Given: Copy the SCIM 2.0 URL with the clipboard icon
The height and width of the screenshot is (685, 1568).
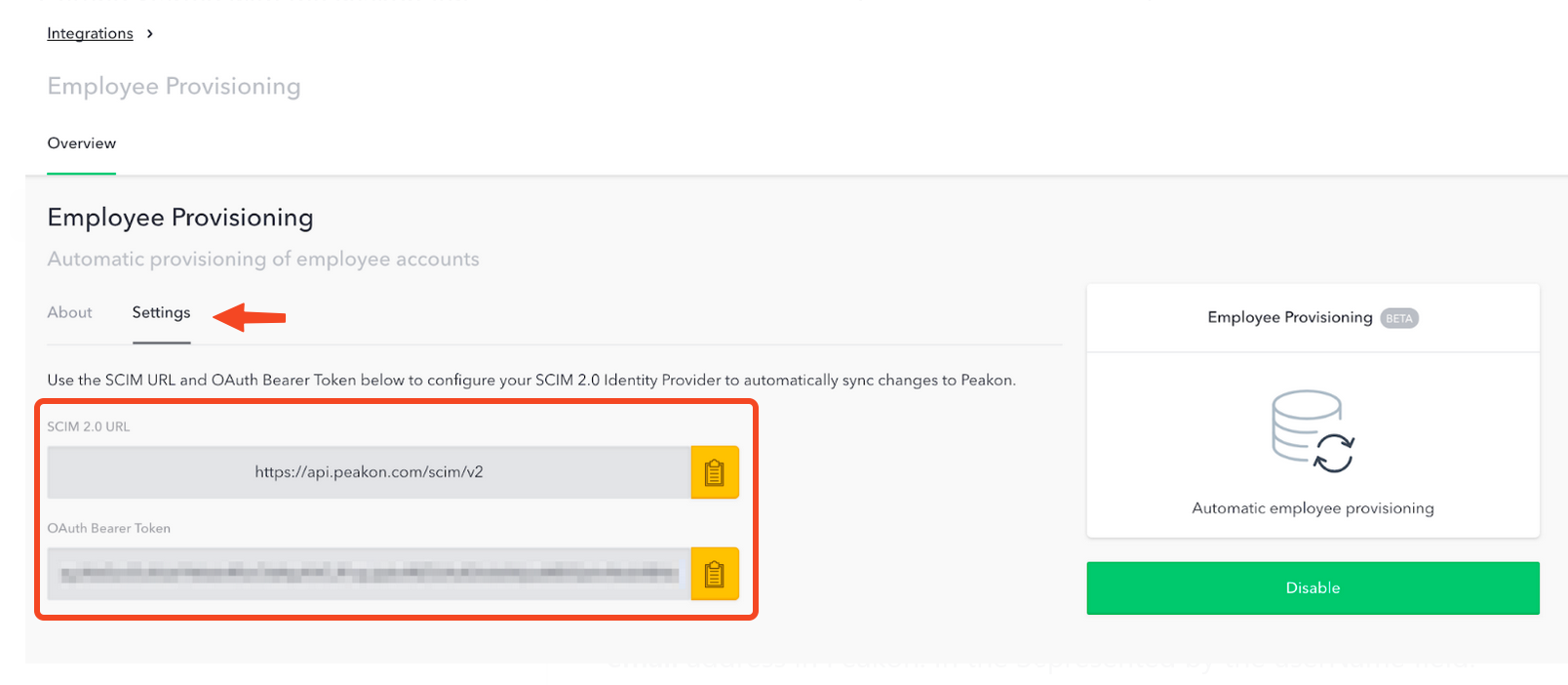Looking at the screenshot, I should coord(715,472).
